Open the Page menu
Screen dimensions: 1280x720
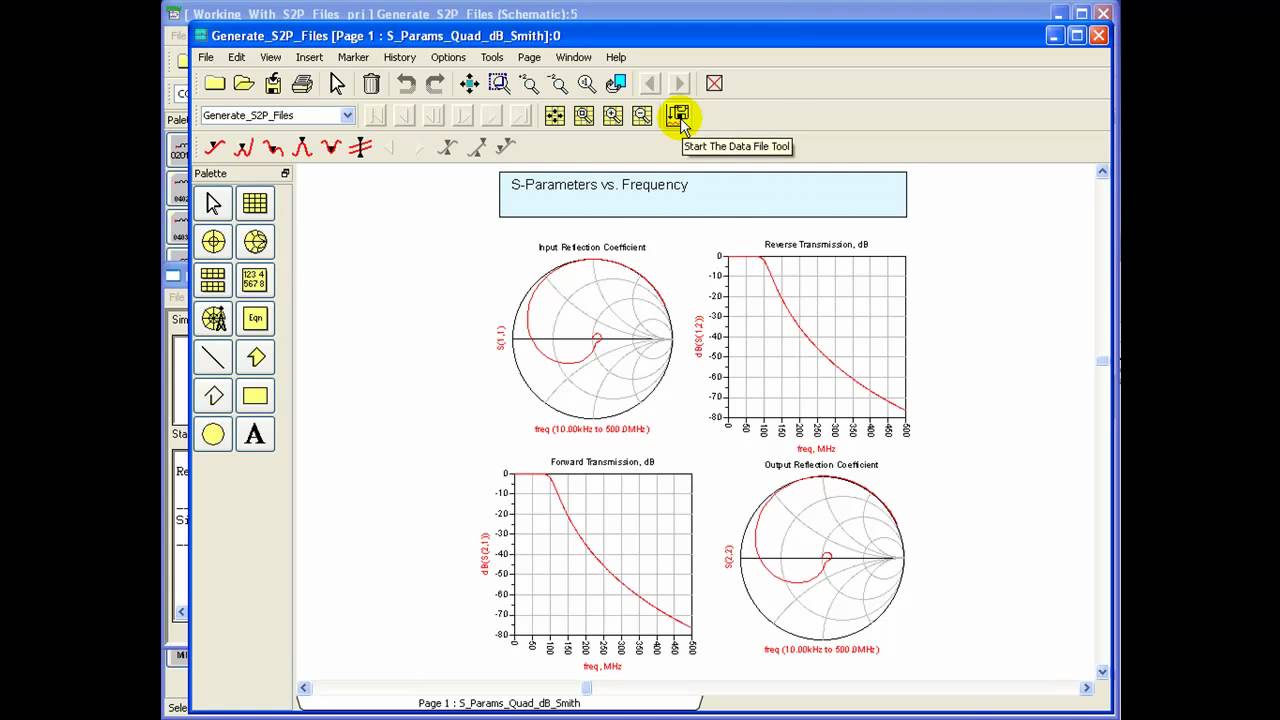(x=529, y=57)
